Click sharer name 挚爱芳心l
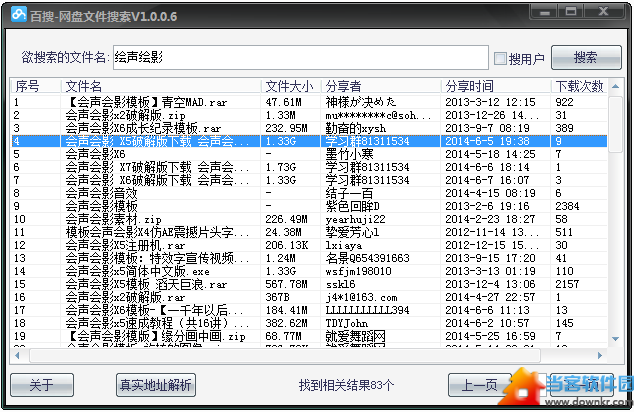 (x=353, y=232)
